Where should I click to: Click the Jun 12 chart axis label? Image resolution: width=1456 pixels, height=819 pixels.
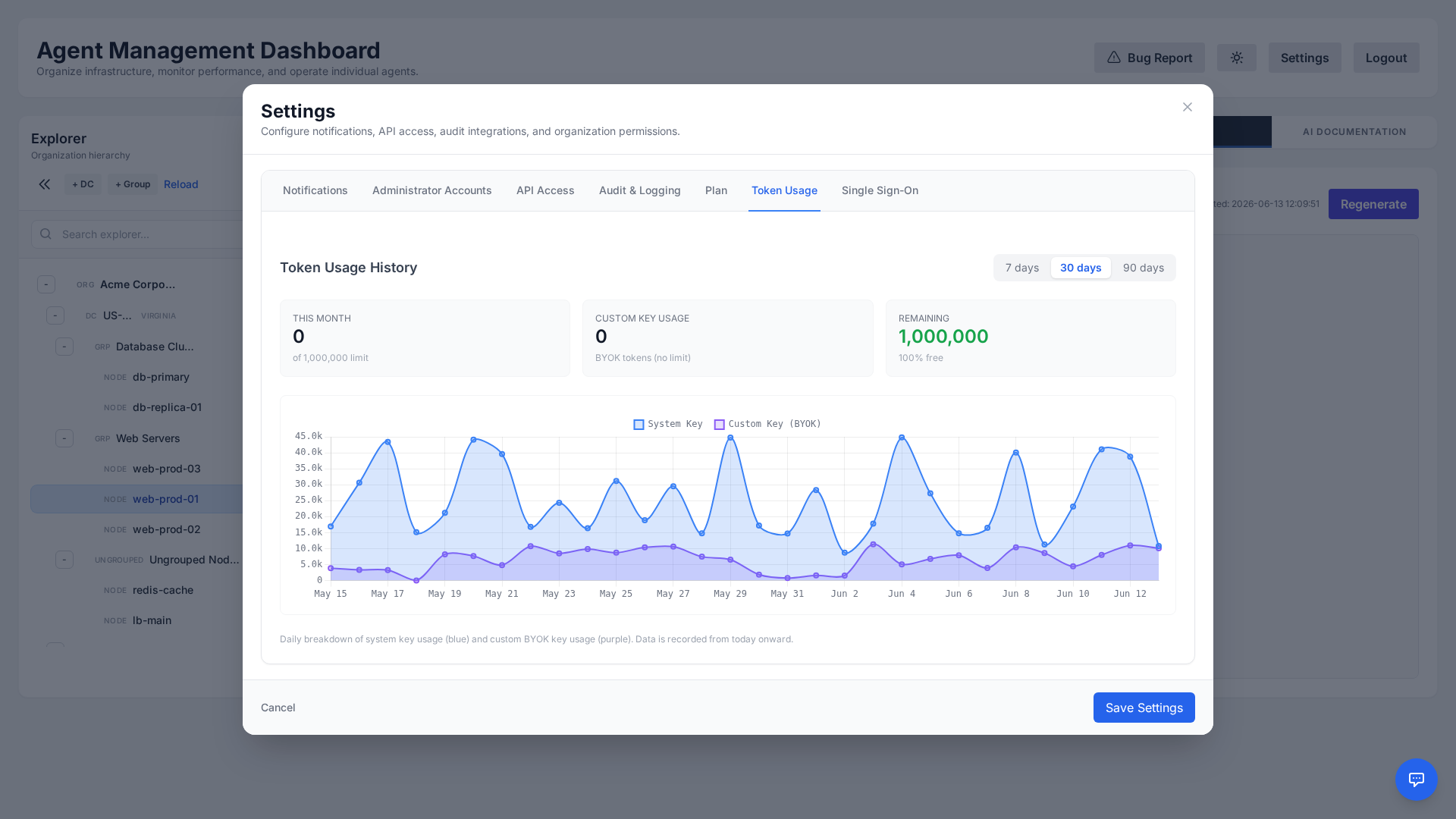[x=1130, y=594]
